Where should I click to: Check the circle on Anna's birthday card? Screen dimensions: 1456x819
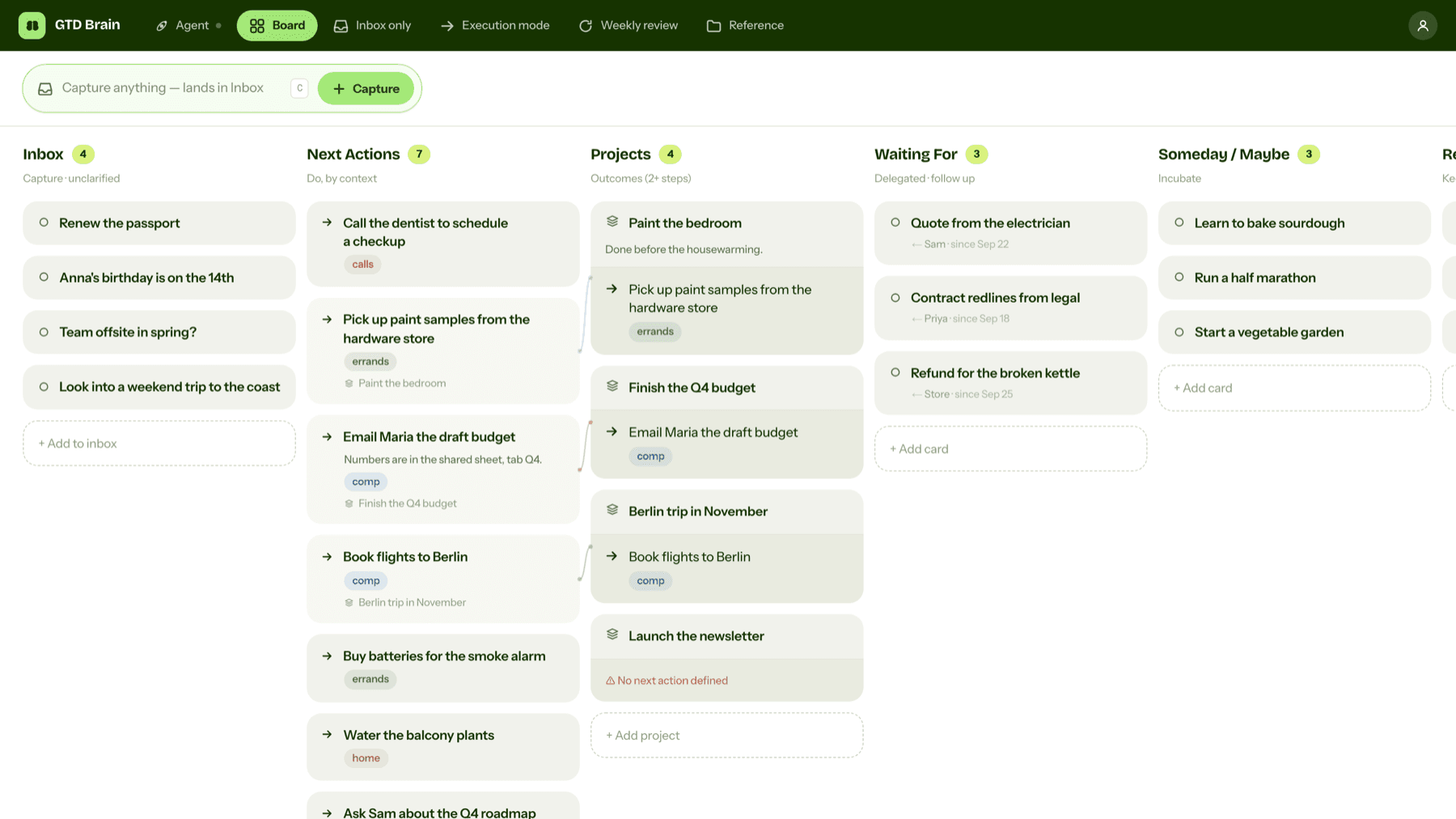(44, 277)
